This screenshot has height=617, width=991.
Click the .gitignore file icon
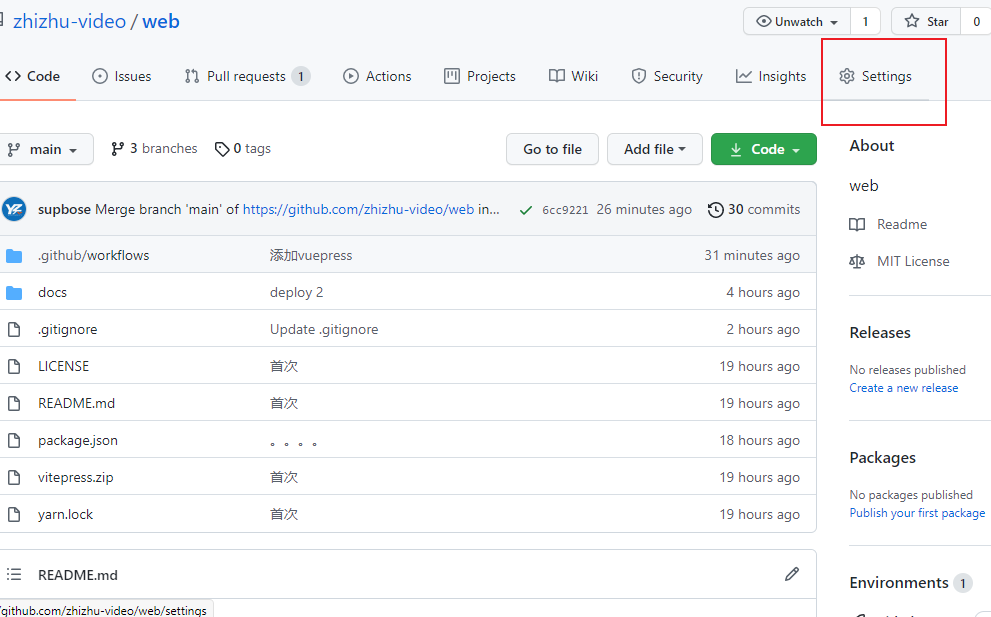[x=14, y=329]
